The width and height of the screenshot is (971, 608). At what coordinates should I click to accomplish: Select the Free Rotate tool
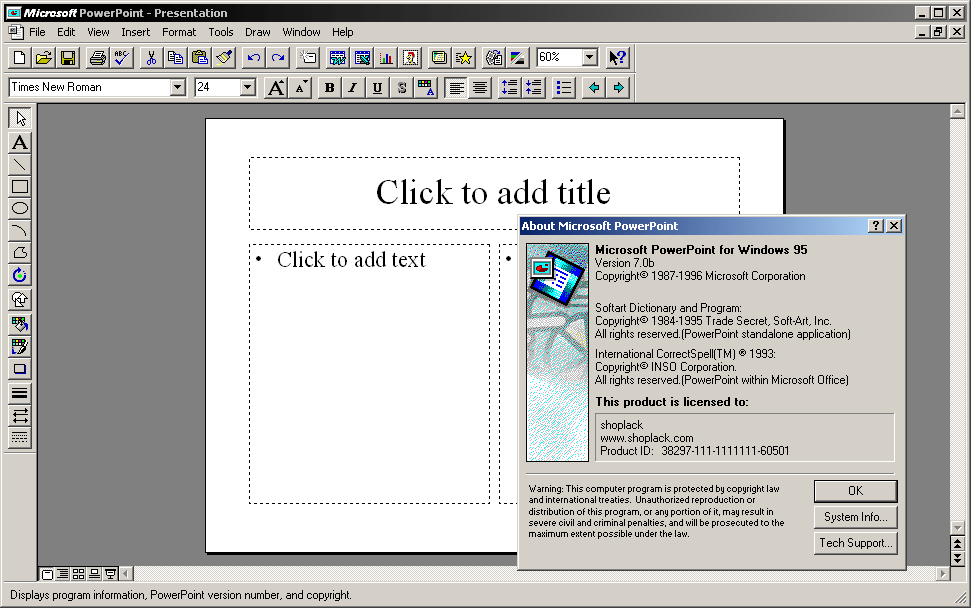point(20,275)
